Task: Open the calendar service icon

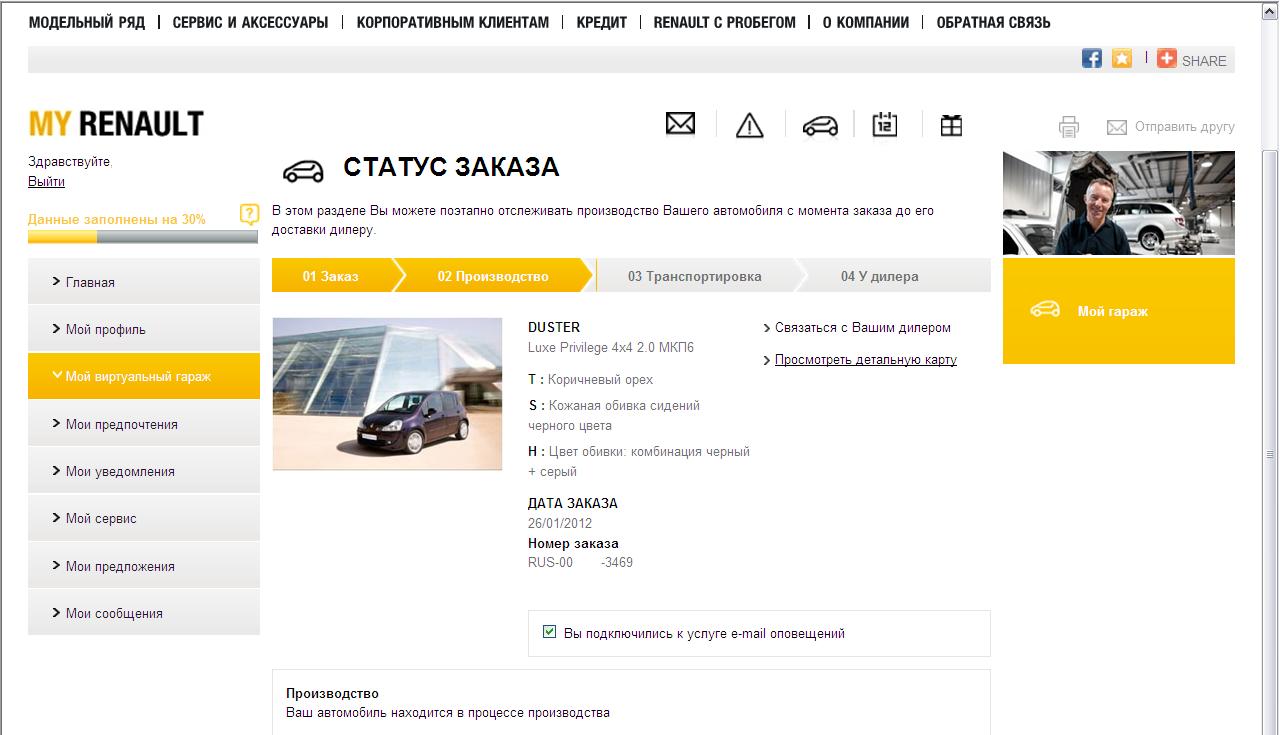Action: coord(885,124)
